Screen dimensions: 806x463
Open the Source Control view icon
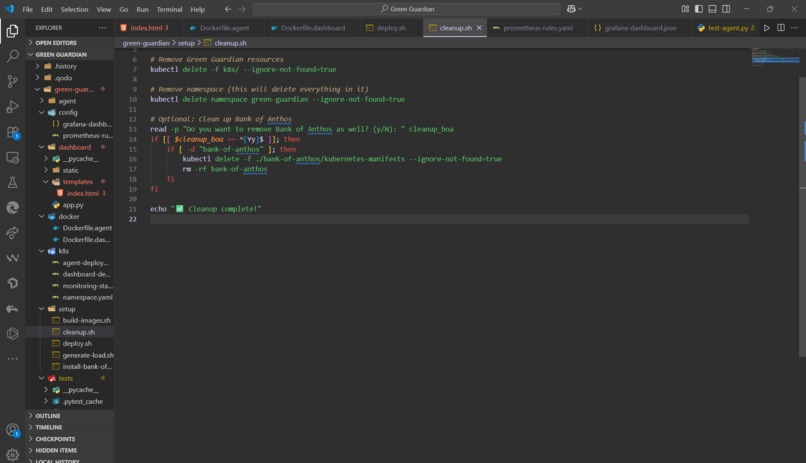click(x=12, y=81)
